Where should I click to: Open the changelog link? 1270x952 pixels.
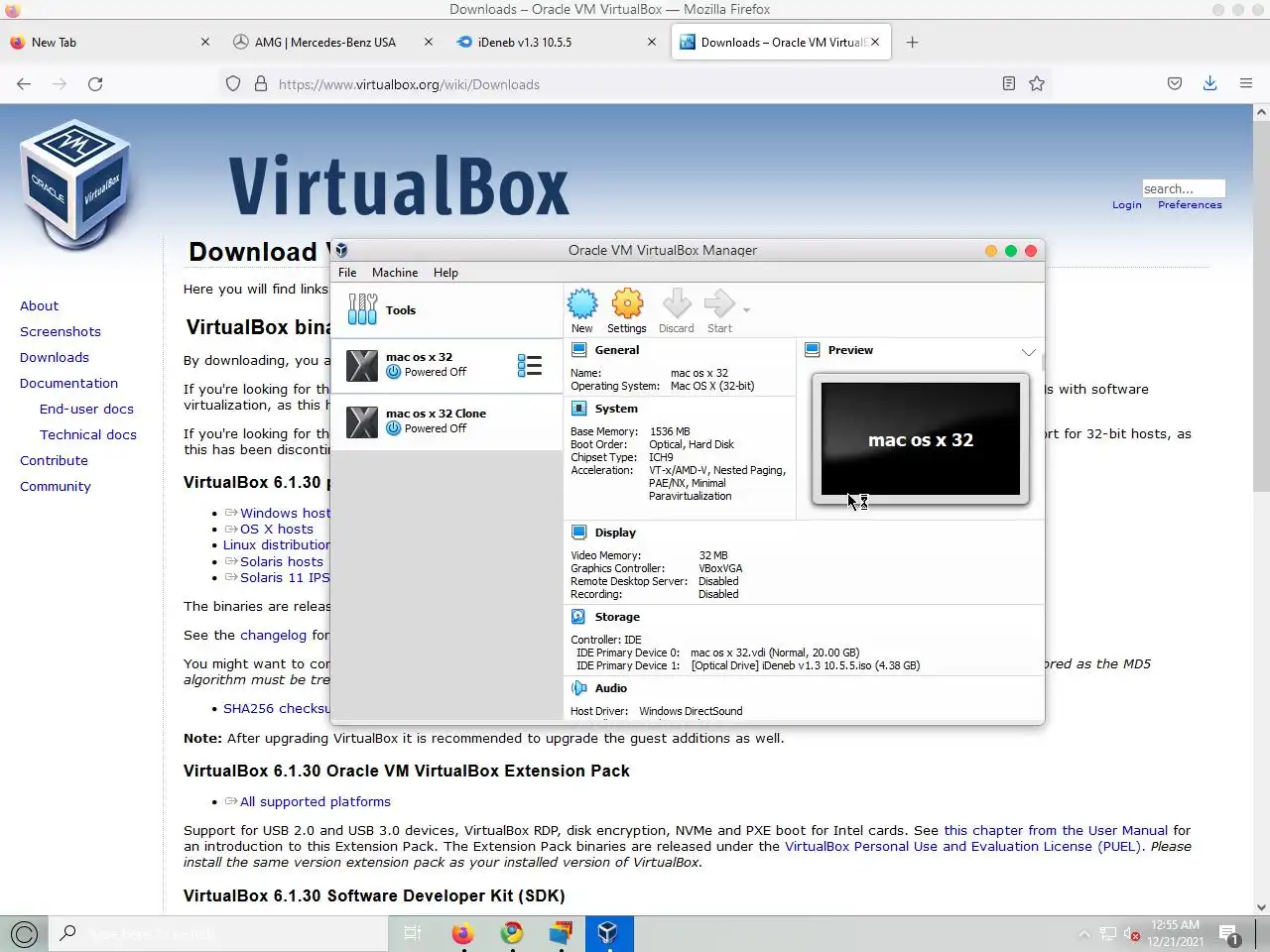point(273,636)
